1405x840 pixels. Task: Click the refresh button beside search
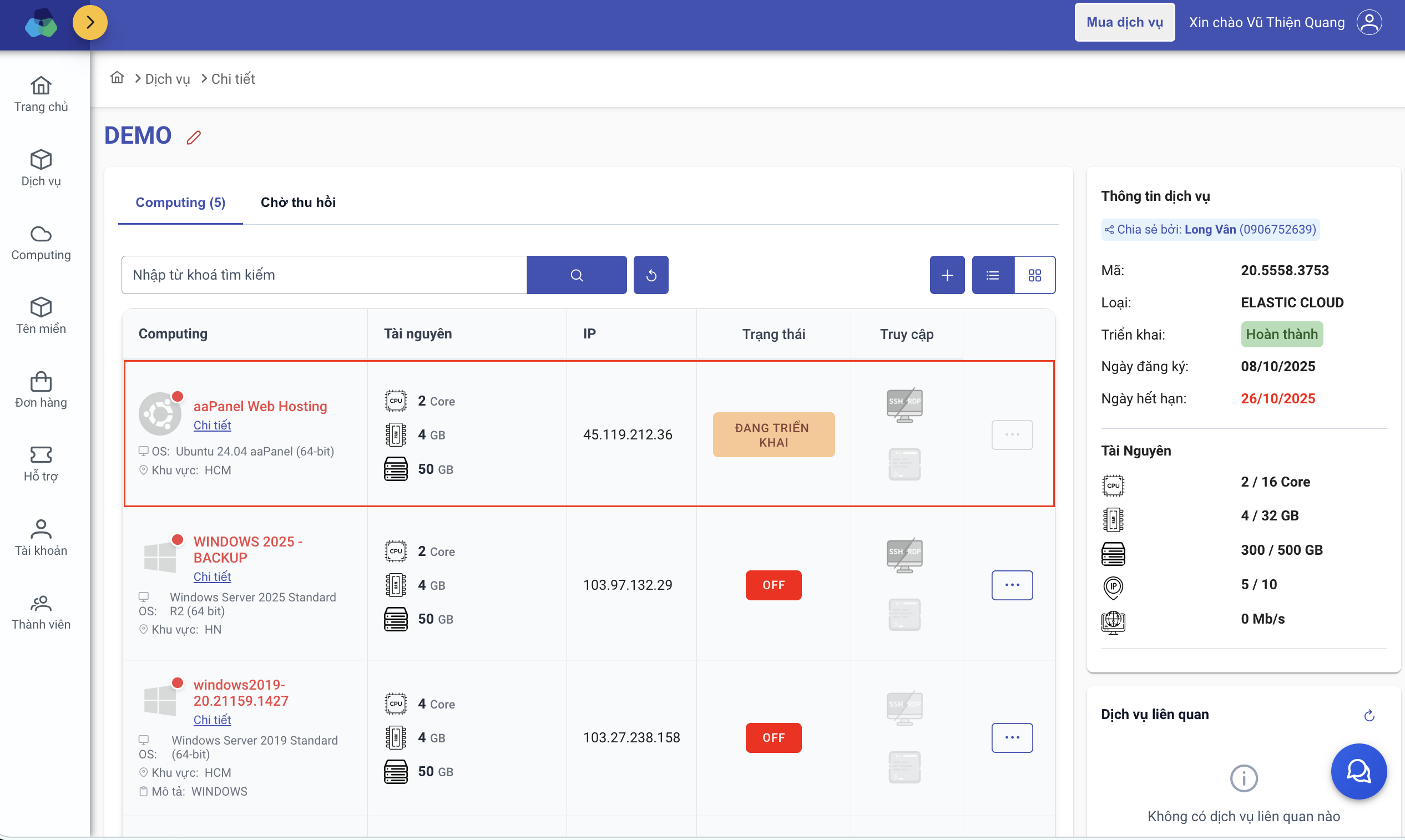click(650, 275)
